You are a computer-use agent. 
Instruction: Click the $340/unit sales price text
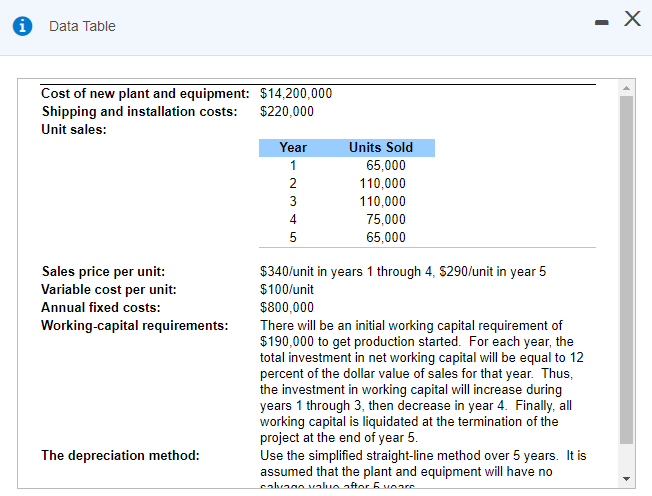[x=403, y=271]
